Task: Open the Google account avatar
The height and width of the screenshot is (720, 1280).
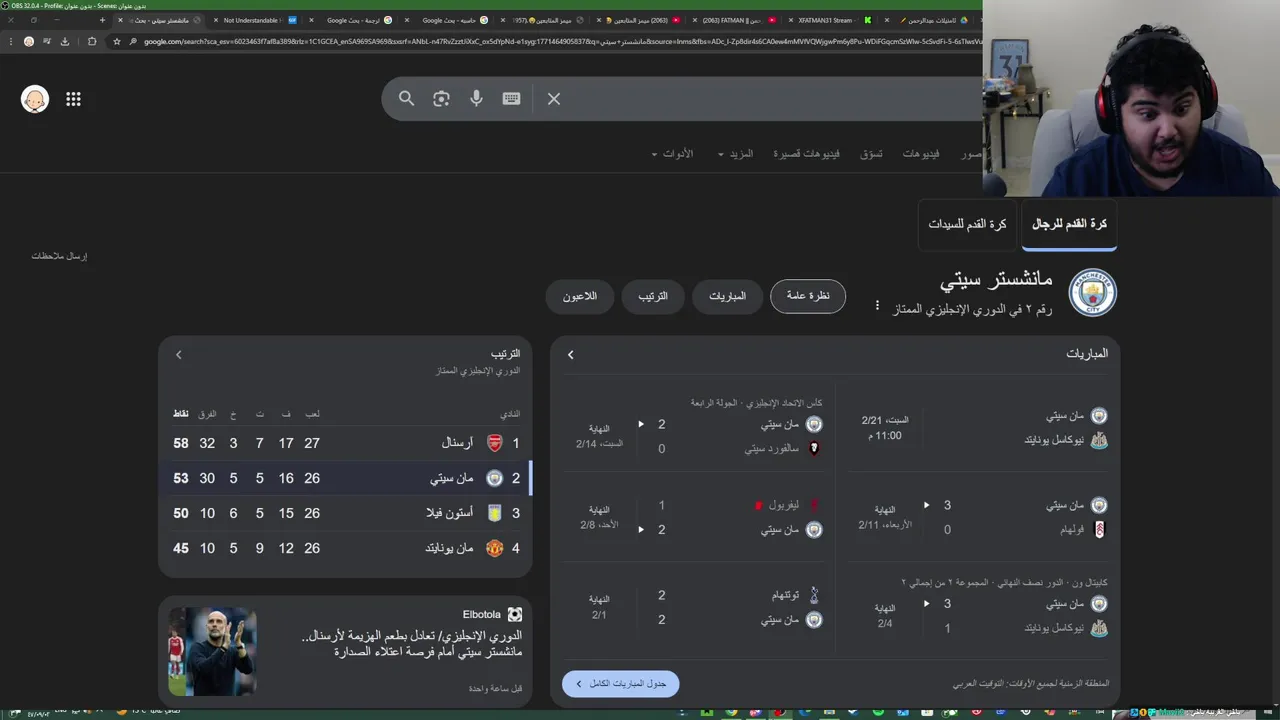Action: click(x=35, y=99)
